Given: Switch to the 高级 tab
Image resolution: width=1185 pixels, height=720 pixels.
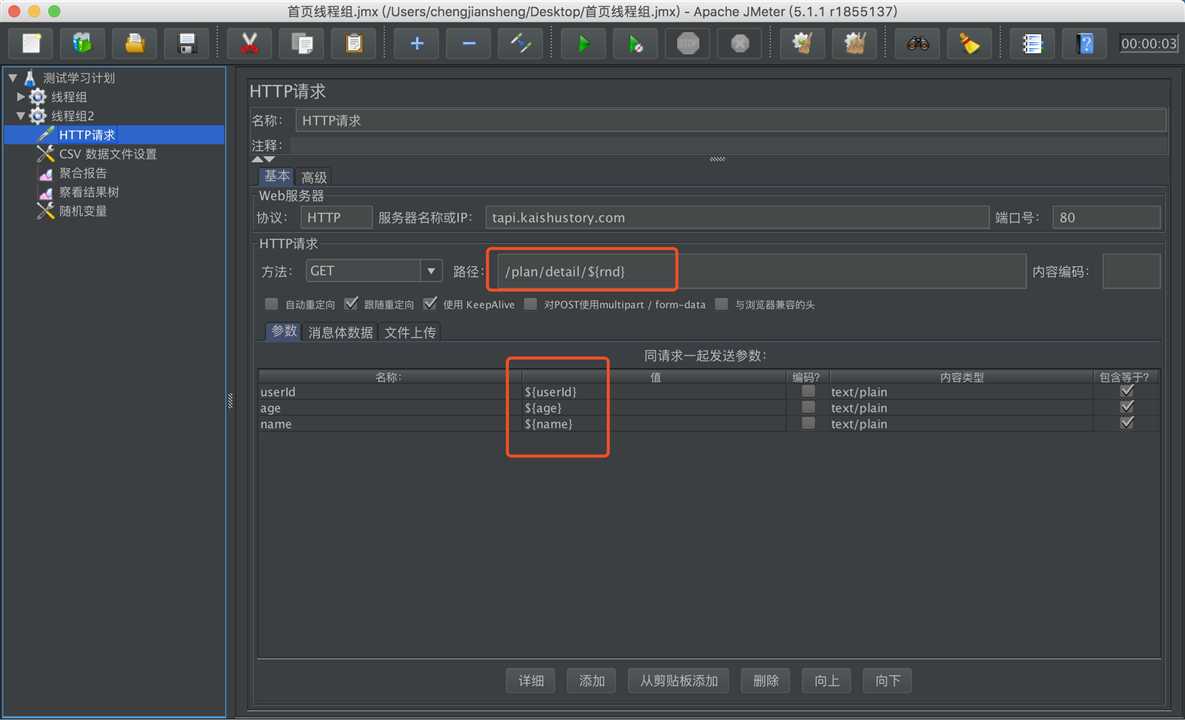Looking at the screenshot, I should click(x=314, y=177).
